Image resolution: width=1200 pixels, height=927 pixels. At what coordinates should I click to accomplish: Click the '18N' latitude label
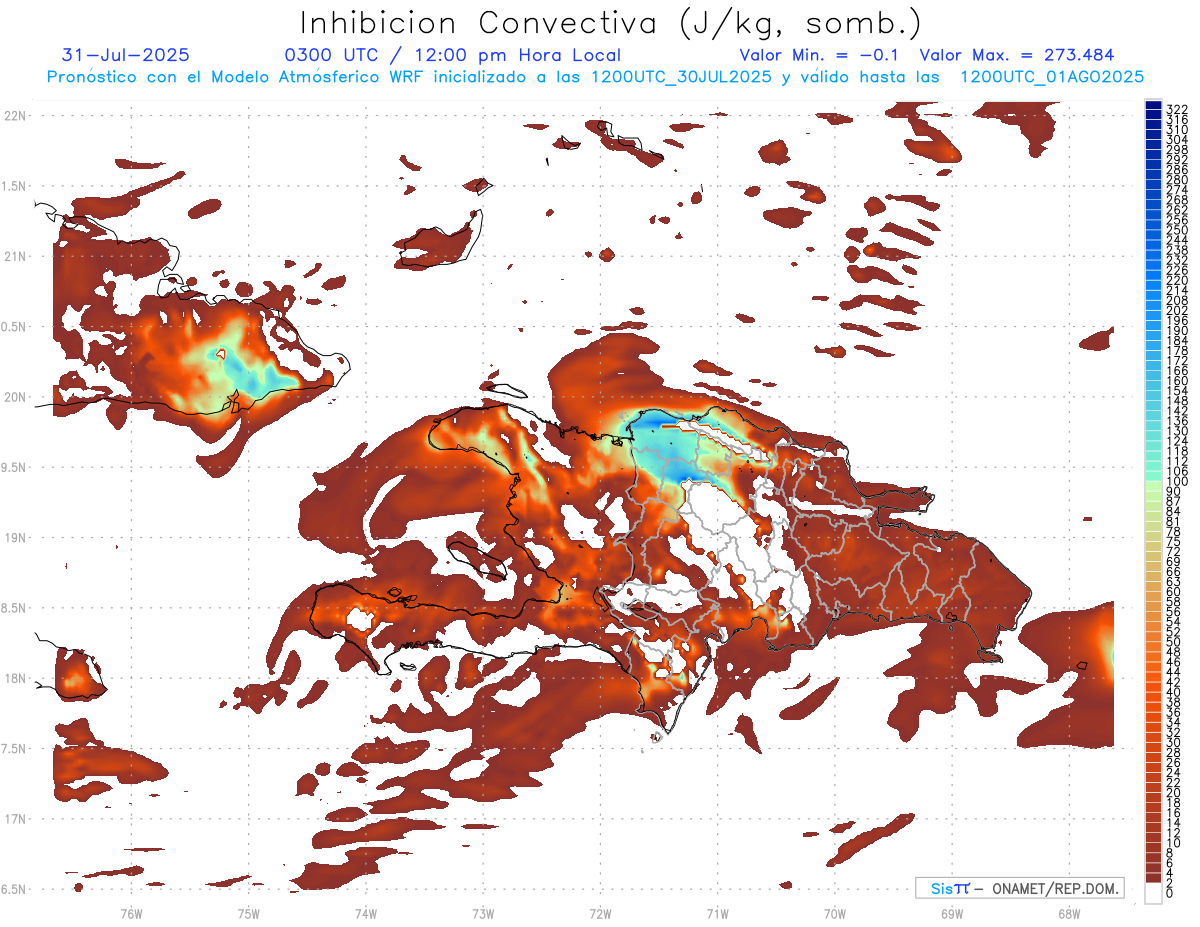(x=15, y=678)
